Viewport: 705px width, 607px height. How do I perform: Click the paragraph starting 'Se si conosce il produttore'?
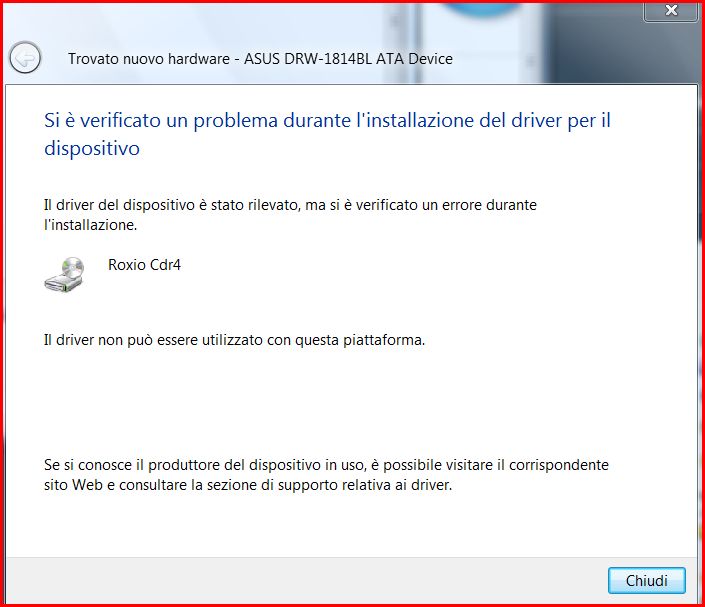click(326, 475)
